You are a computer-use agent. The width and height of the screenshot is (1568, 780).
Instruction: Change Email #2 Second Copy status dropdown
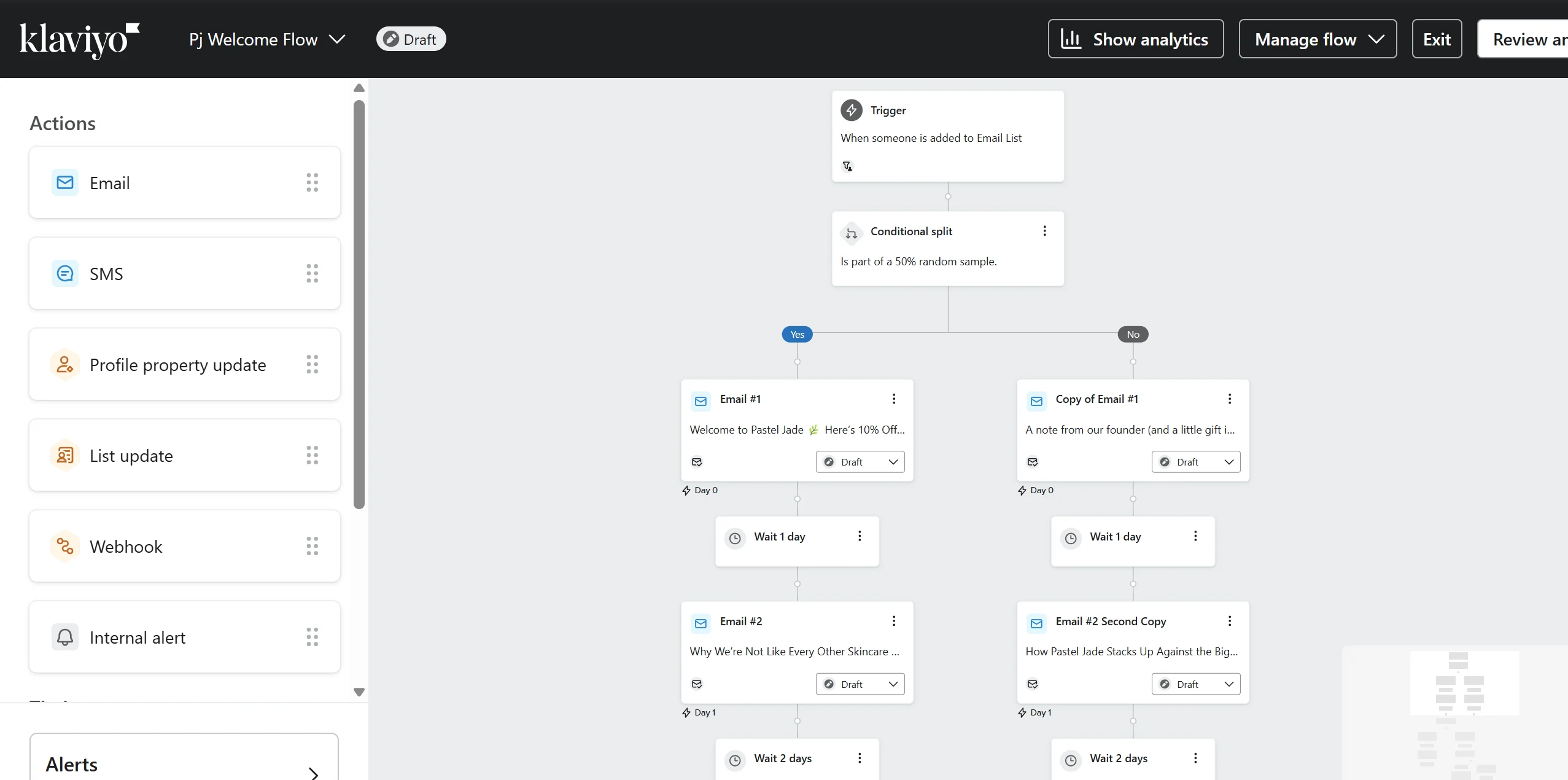pyautogui.click(x=1195, y=684)
